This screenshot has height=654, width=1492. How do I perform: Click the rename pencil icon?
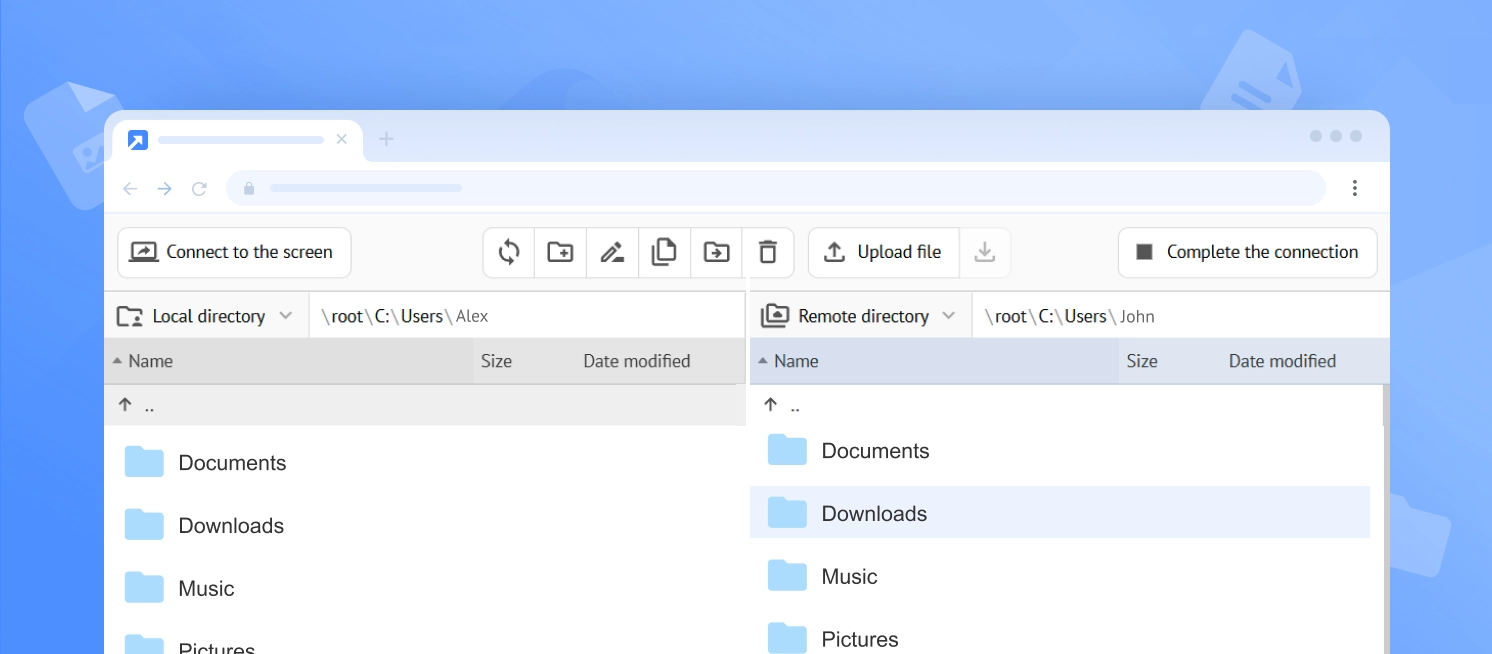612,252
